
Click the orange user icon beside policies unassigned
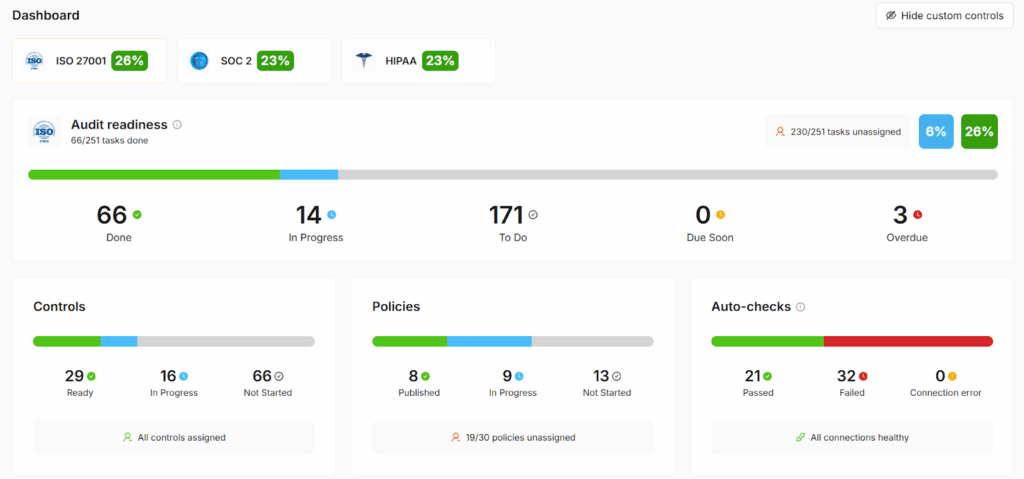click(x=456, y=437)
